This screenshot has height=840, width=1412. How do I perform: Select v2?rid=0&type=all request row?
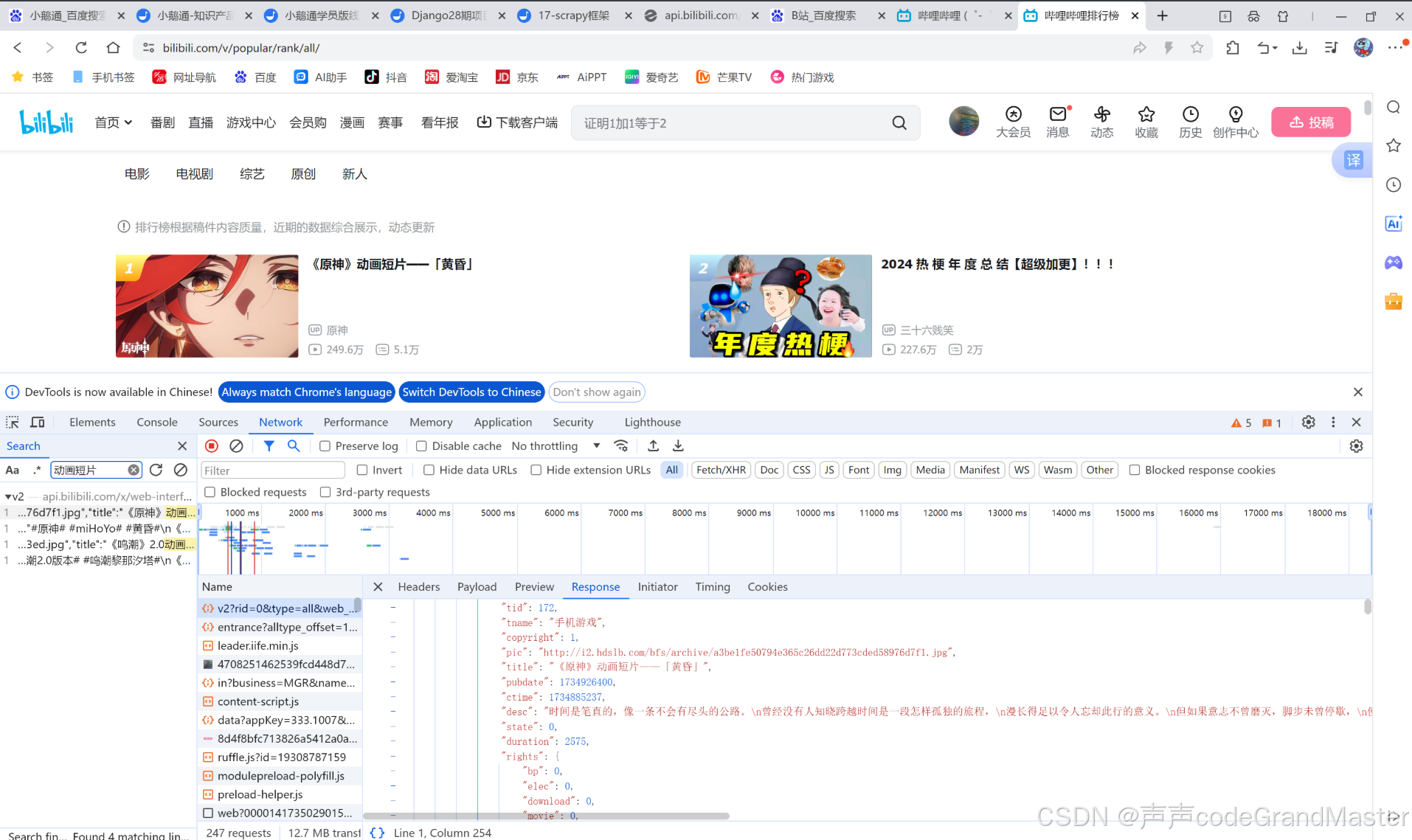pos(280,608)
